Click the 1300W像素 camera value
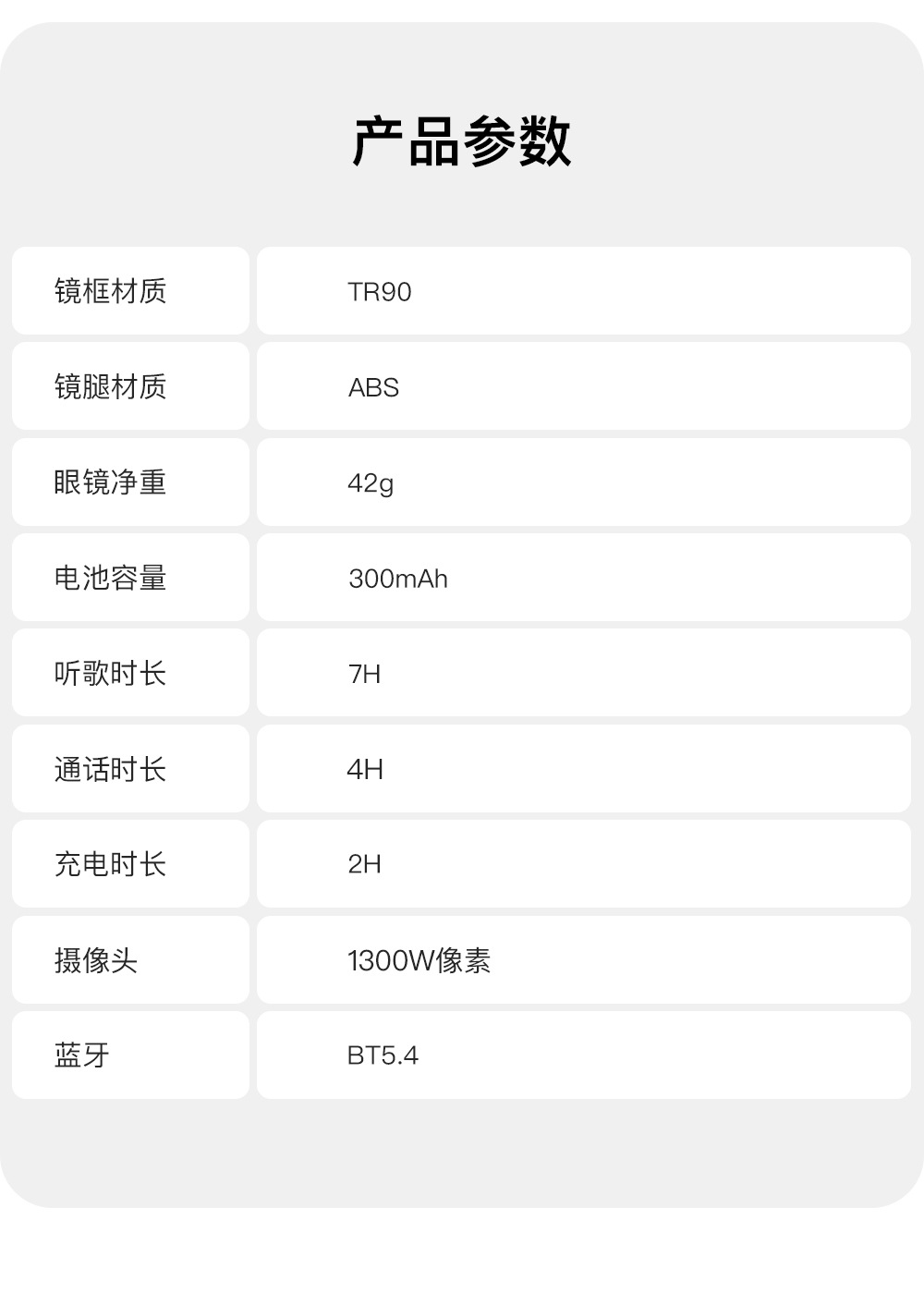This screenshot has height=1305, width=924. pos(419,960)
